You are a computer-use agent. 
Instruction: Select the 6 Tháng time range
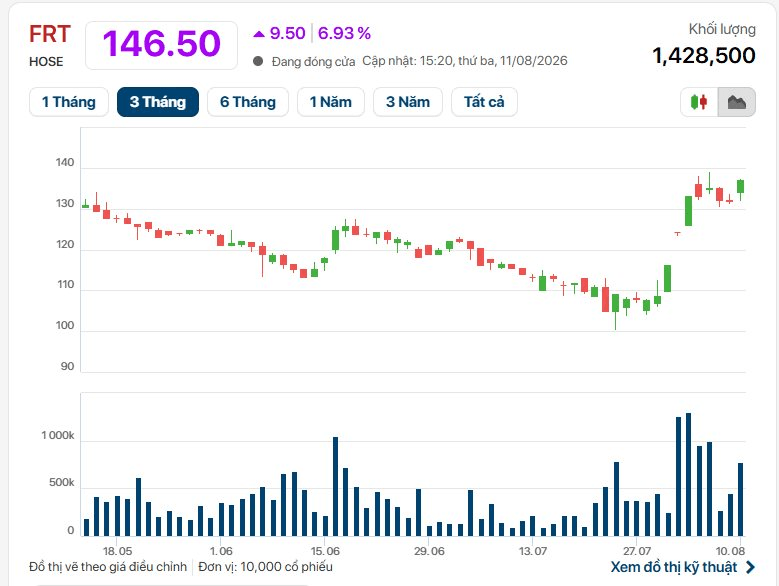click(x=248, y=102)
